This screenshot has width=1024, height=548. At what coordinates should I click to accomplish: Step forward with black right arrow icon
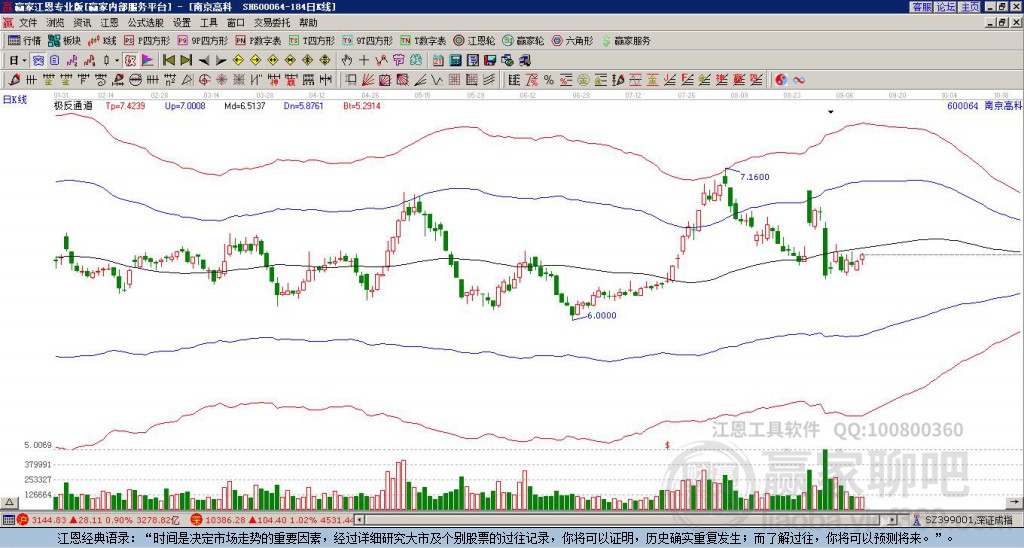221,61
